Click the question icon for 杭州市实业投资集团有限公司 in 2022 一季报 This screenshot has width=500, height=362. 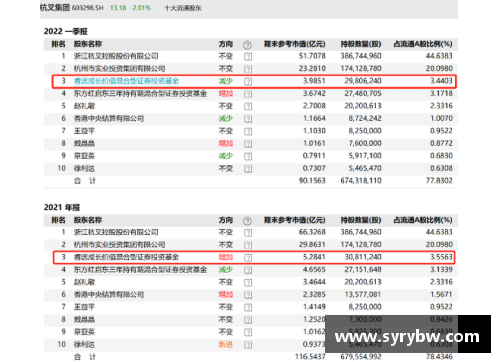pos(248,69)
